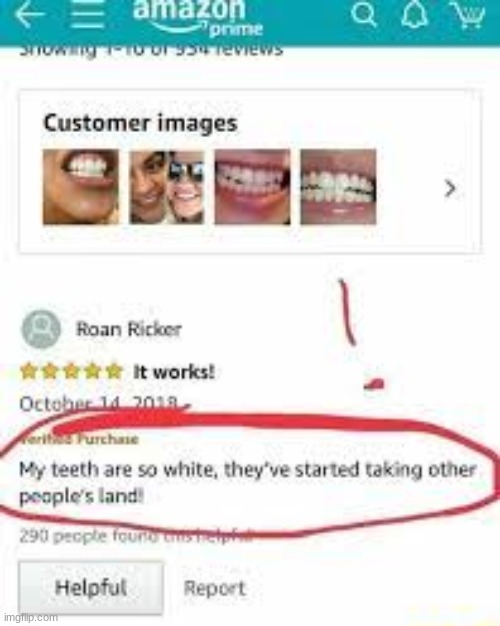Click the five-star rating icons
The width and height of the screenshot is (500, 626).
(x=71, y=372)
